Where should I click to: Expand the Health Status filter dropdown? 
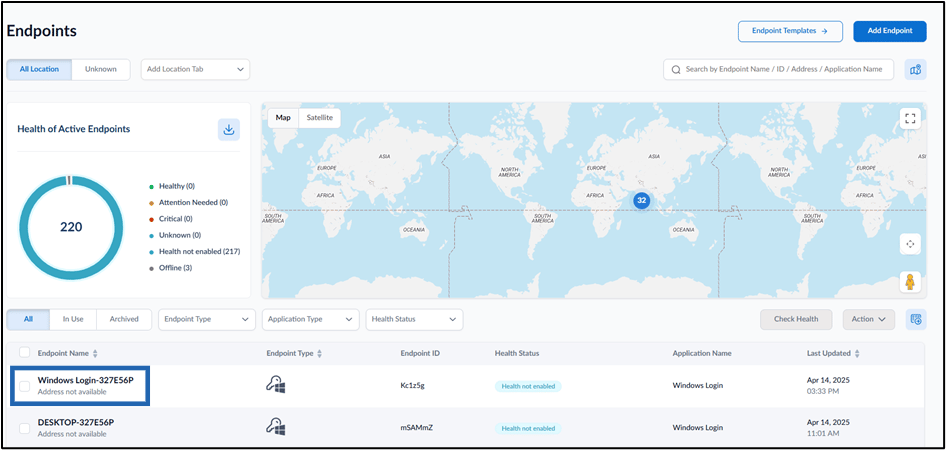tap(414, 320)
